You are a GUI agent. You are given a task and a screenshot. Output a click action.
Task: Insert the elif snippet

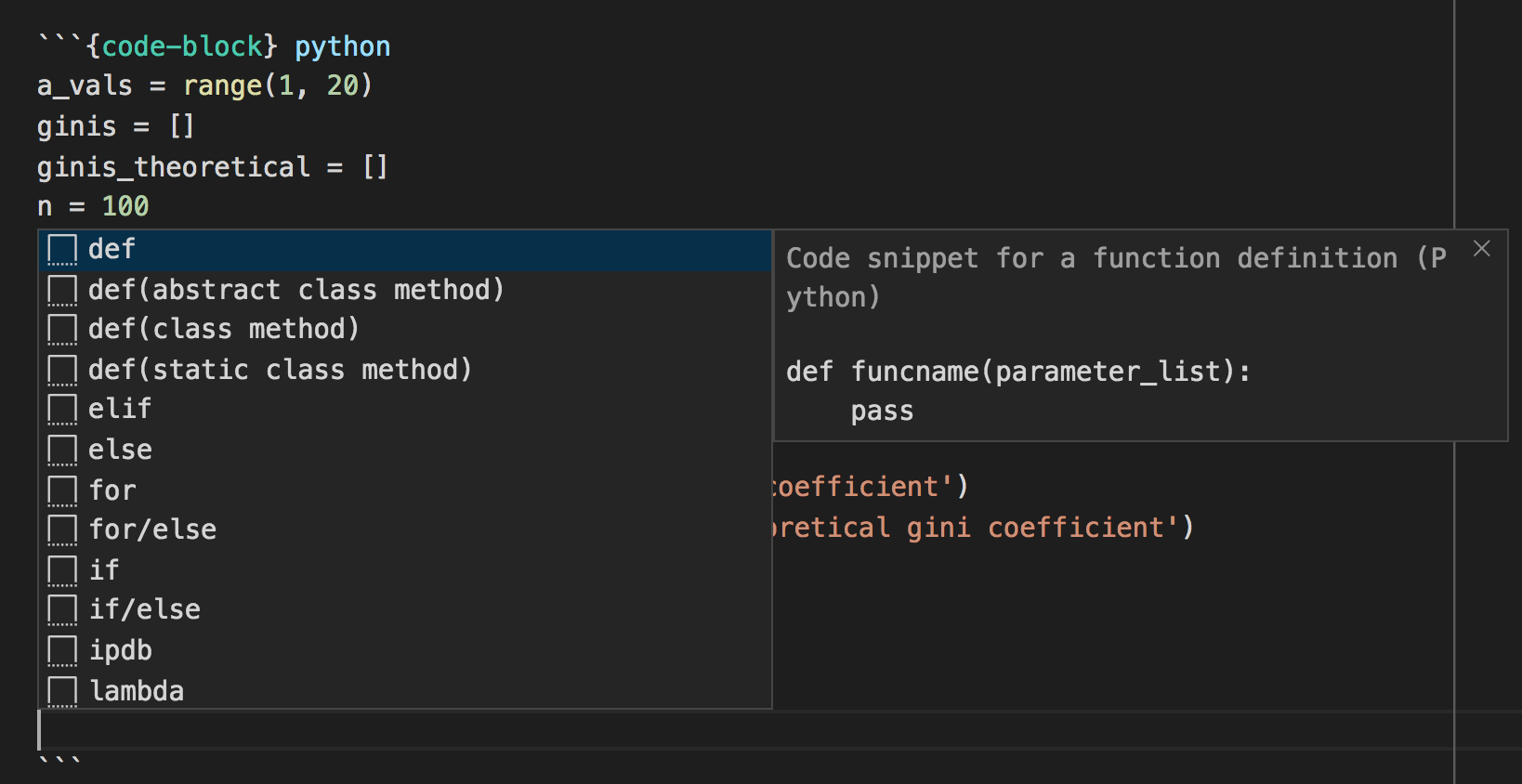pos(120,410)
